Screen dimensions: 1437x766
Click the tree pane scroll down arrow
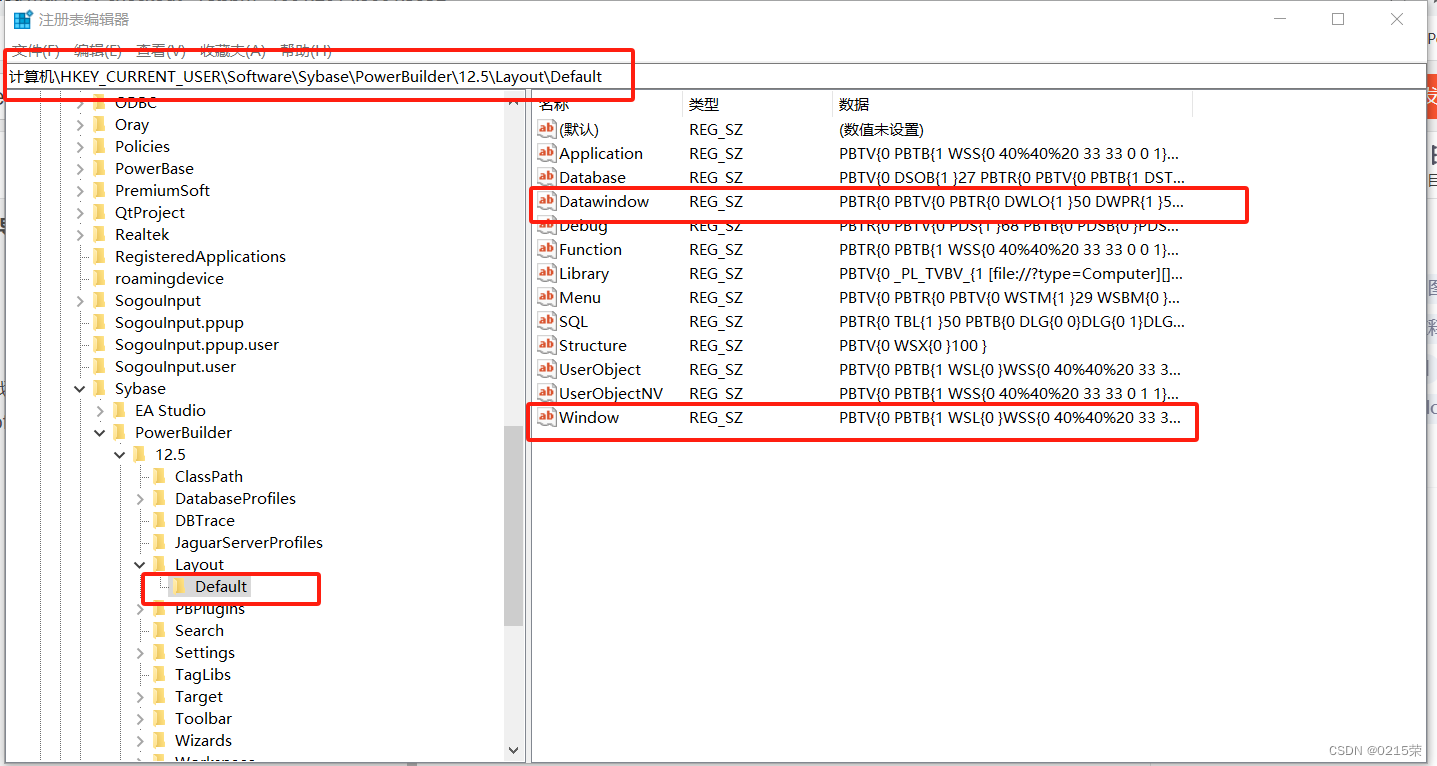(513, 749)
